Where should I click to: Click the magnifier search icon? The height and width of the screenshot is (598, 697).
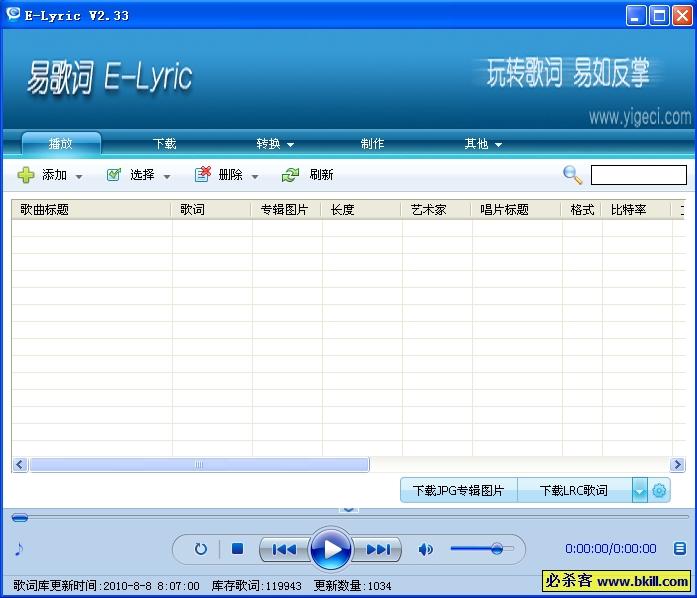click(572, 175)
